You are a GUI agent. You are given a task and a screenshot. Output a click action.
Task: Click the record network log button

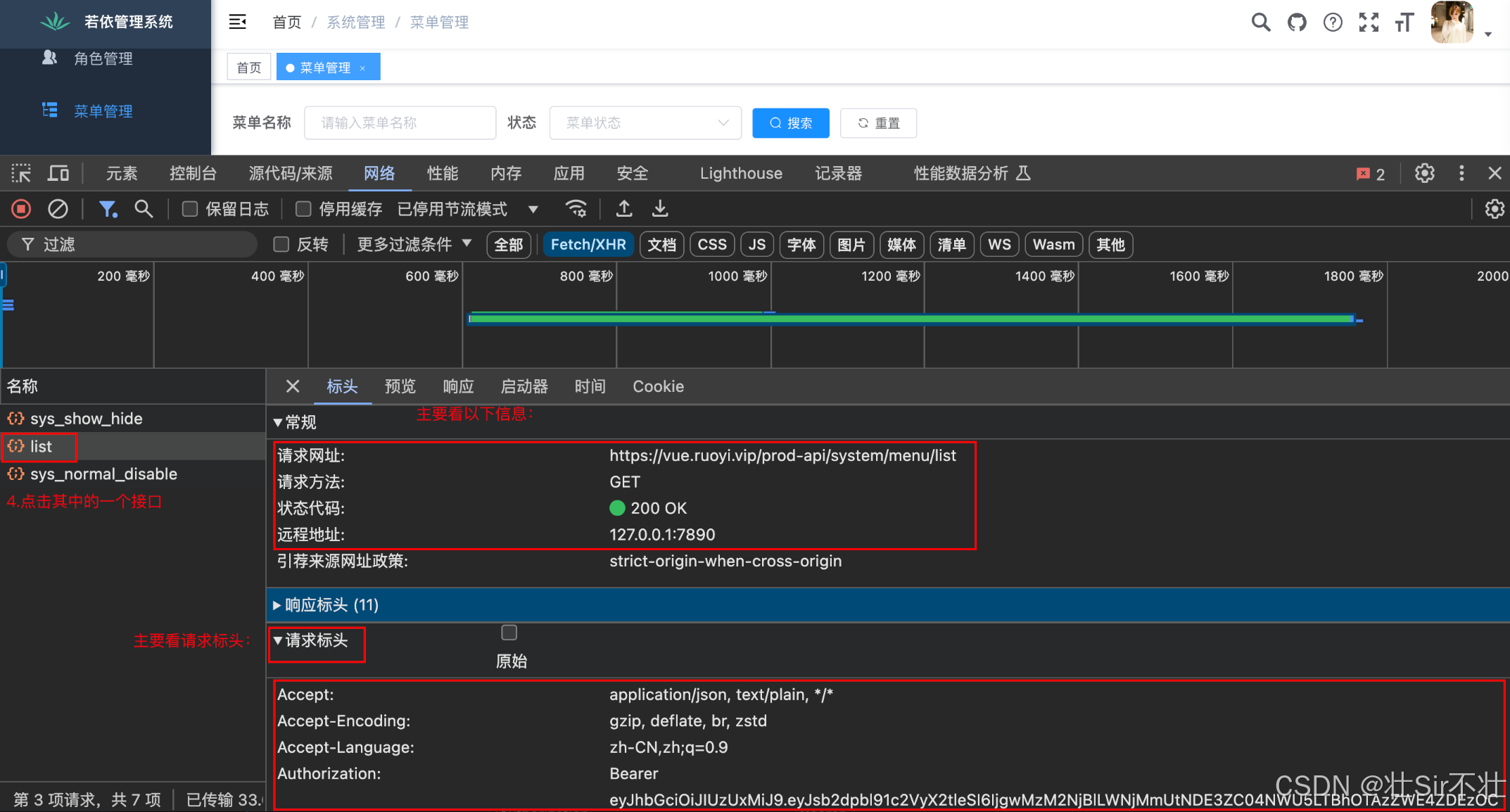(21, 209)
